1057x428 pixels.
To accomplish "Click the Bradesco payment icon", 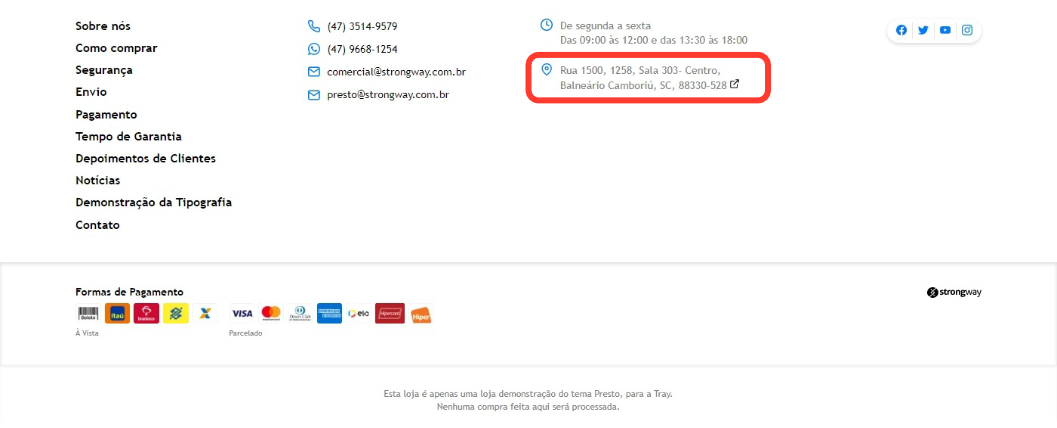I will (x=146, y=313).
